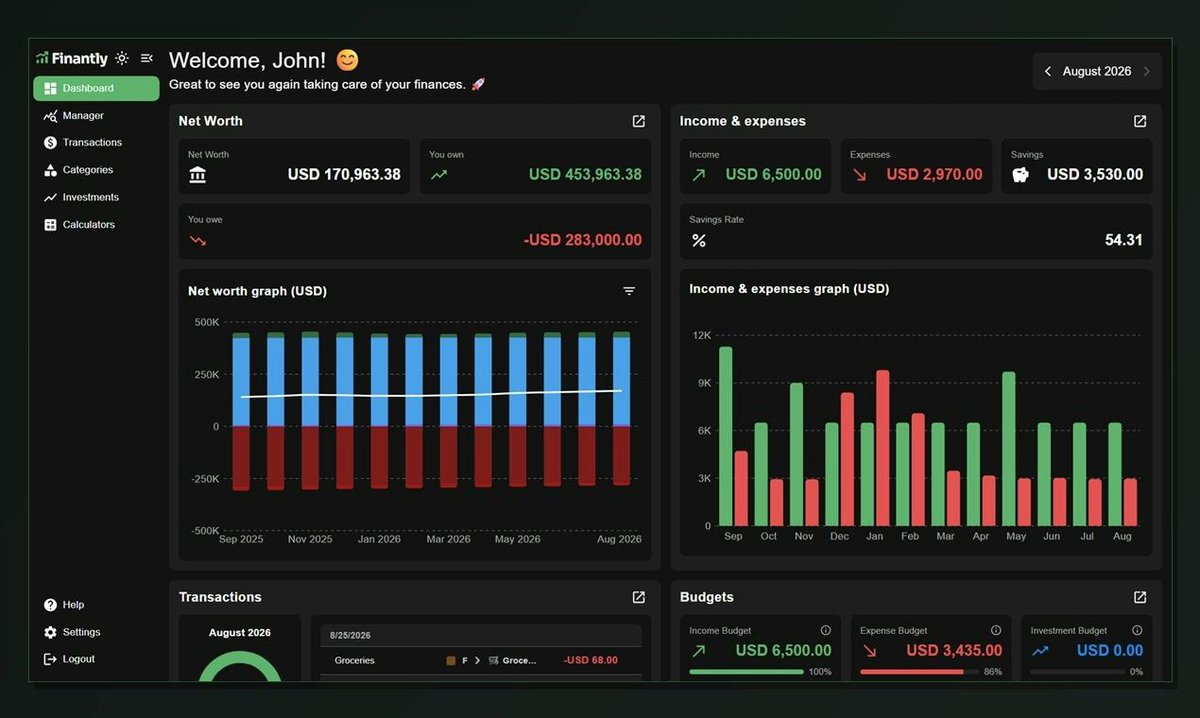The width and height of the screenshot is (1200, 718).
Task: Toggle the light/dark theme sun icon
Action: (x=122, y=59)
